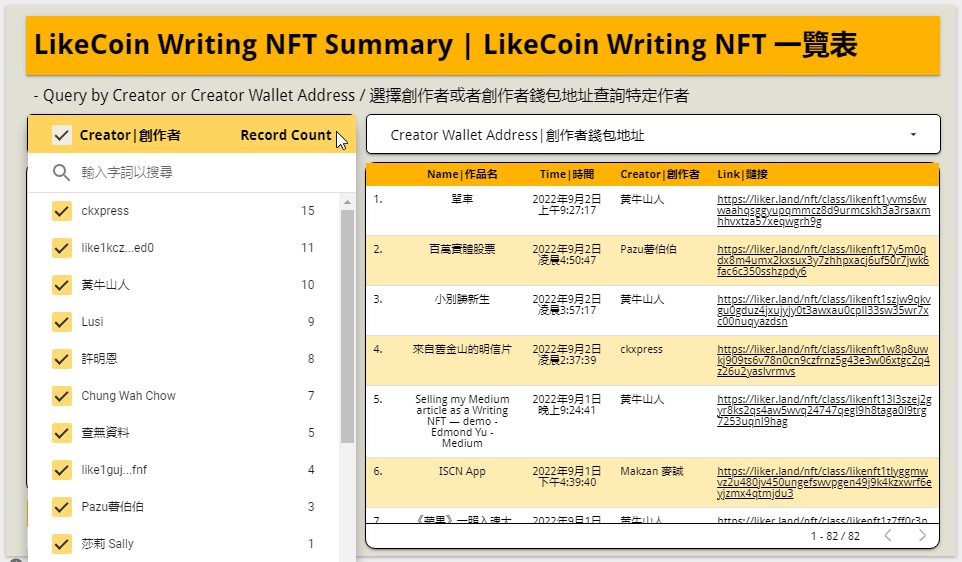Screen dimensions: 962x562
Task: Uncheck the 莎莉 Sally creator checkbox
Action: (x=61, y=544)
